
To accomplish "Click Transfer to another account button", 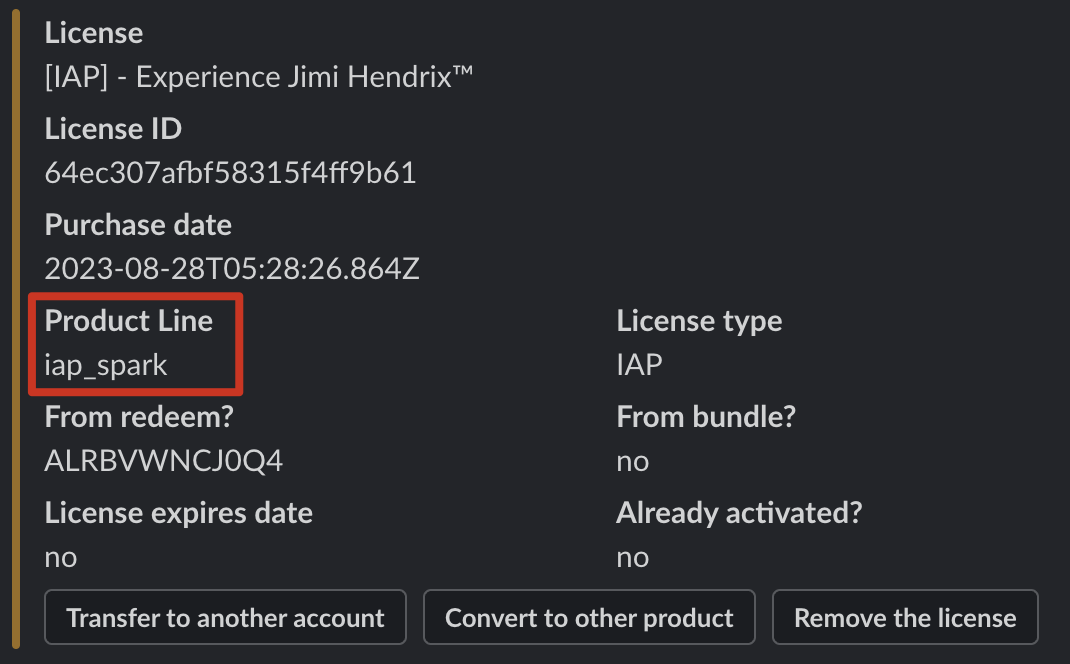I will tap(225, 618).
